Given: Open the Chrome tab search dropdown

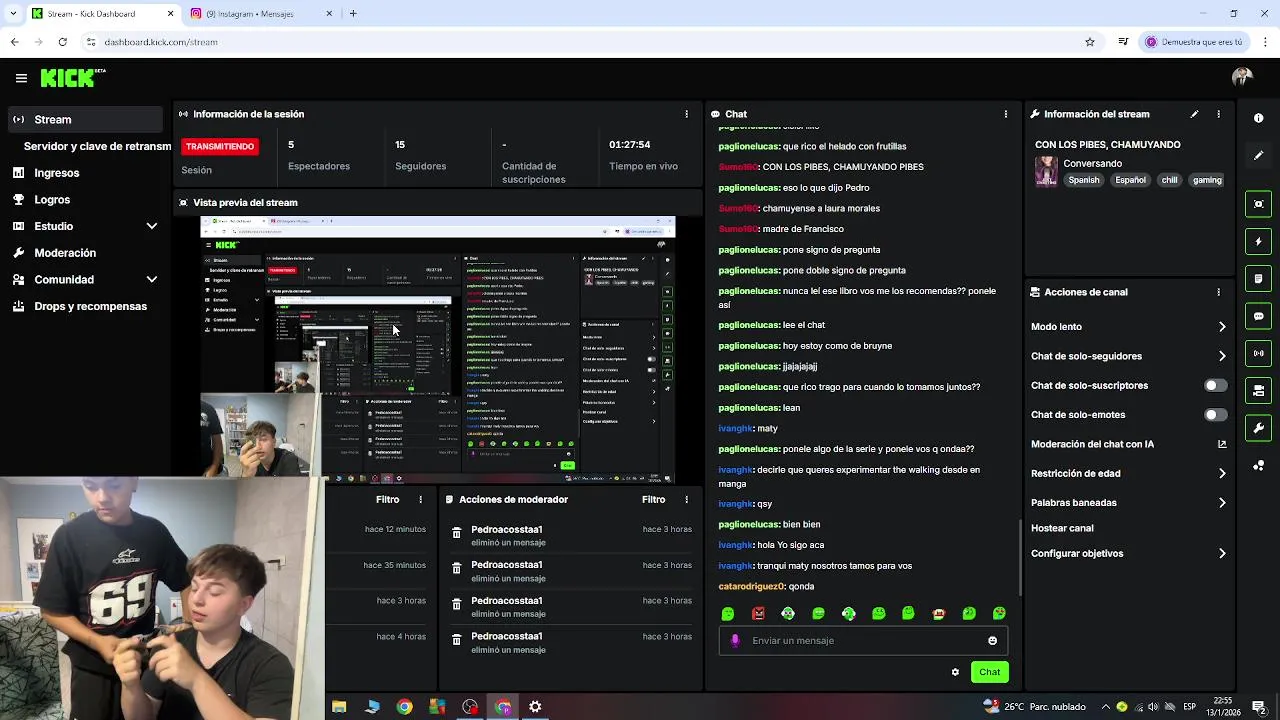Looking at the screenshot, I should [x=12, y=13].
